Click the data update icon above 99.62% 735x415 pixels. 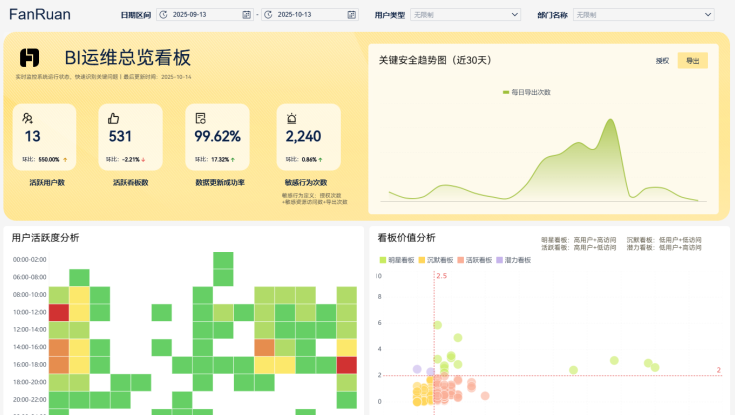pyautogui.click(x=200, y=118)
